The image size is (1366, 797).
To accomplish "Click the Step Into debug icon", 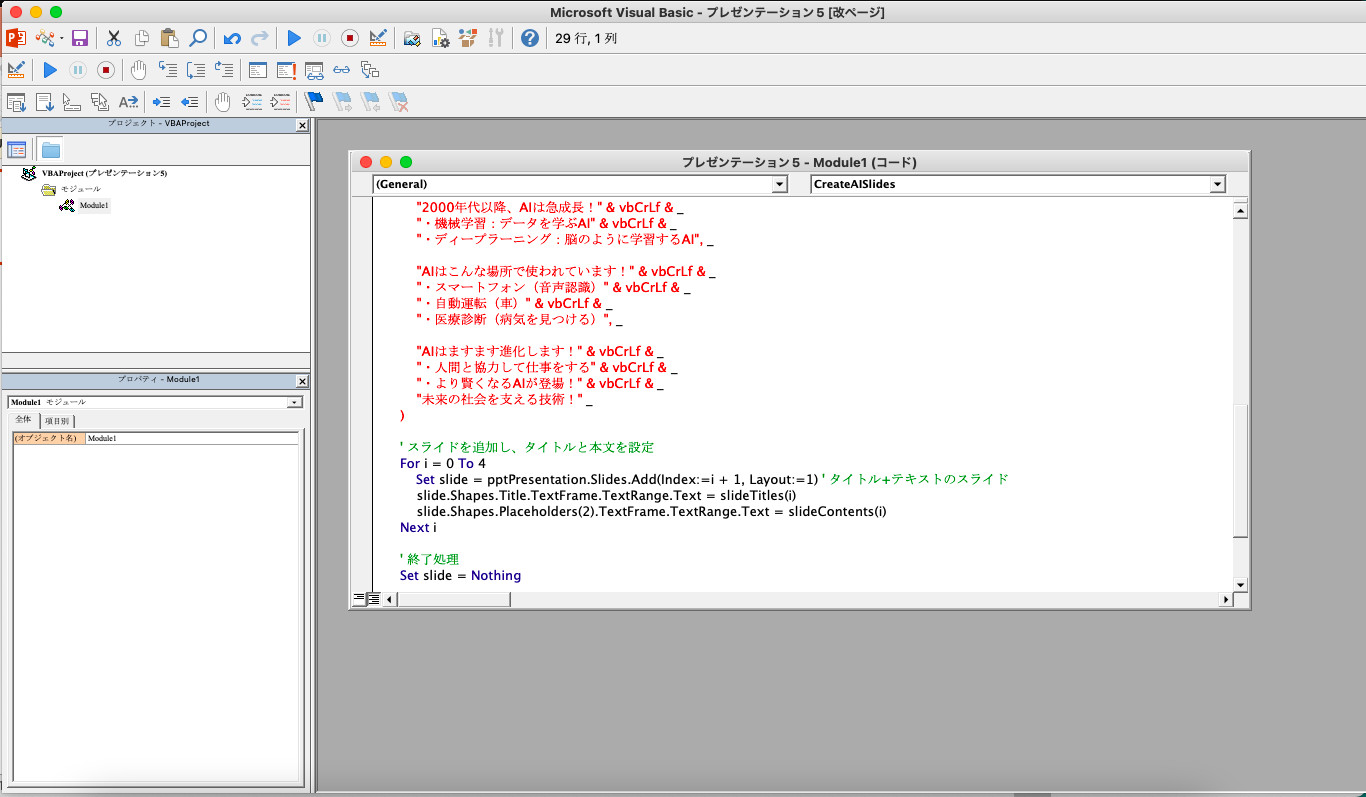I will click(x=168, y=70).
